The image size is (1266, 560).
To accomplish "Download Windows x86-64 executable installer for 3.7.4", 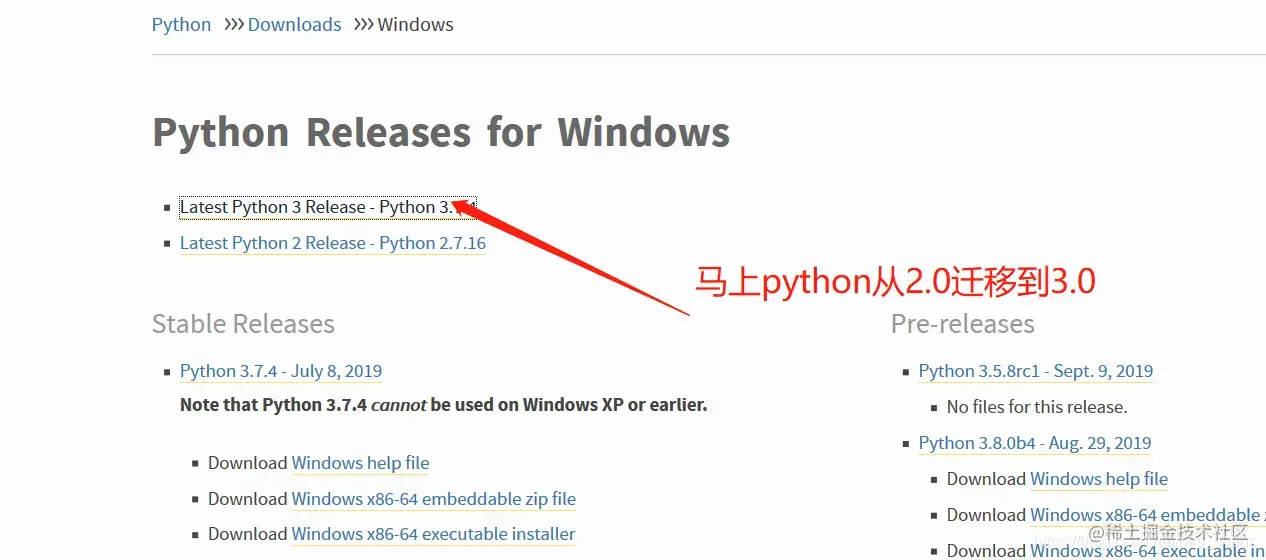I will (x=433, y=535).
